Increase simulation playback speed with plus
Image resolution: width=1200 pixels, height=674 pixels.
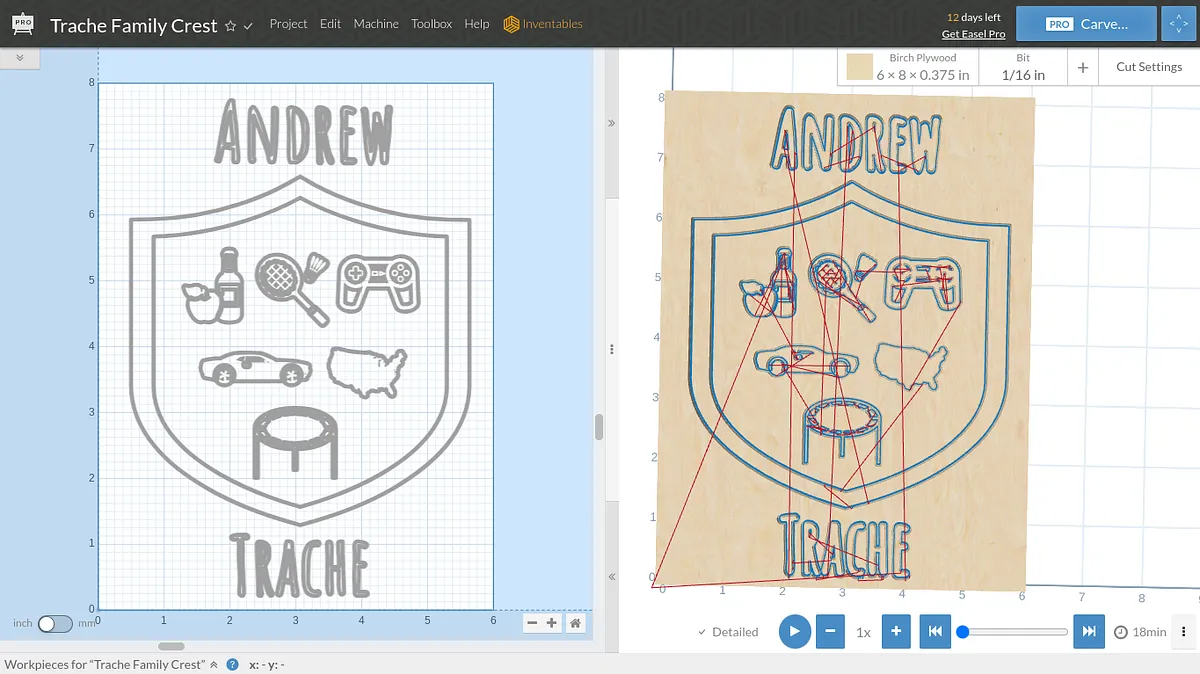(x=896, y=632)
